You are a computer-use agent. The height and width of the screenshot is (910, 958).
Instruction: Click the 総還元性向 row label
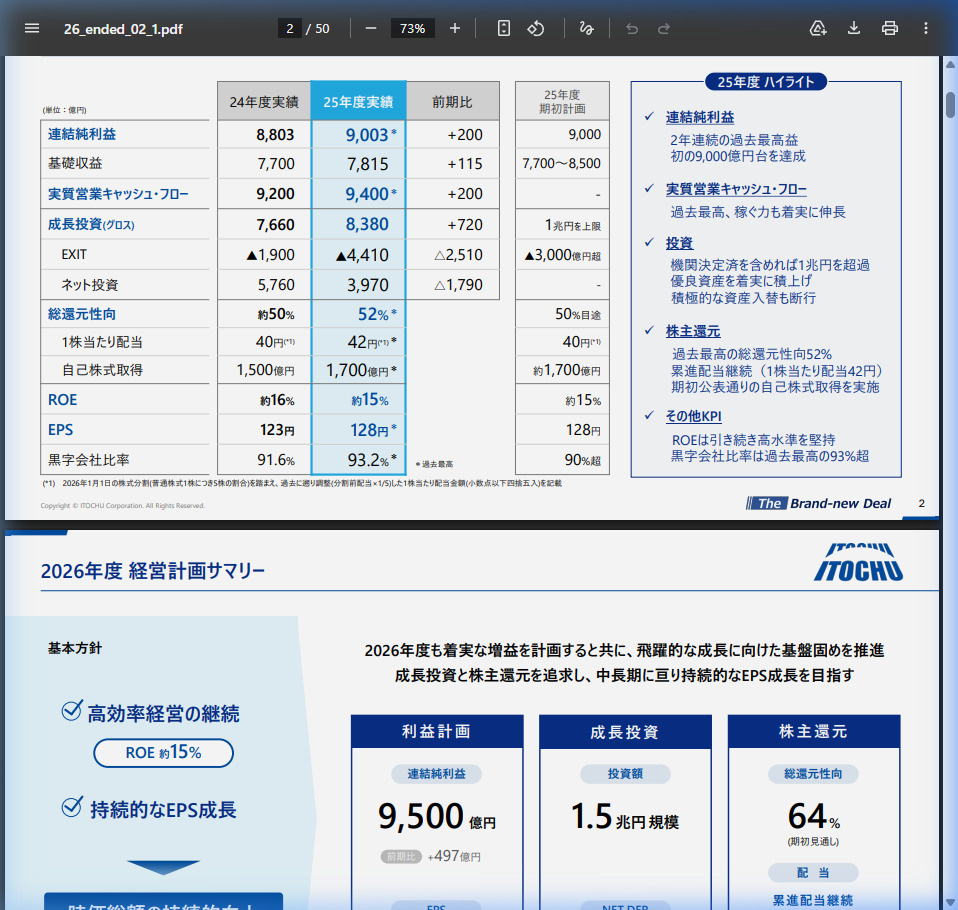coord(82,314)
